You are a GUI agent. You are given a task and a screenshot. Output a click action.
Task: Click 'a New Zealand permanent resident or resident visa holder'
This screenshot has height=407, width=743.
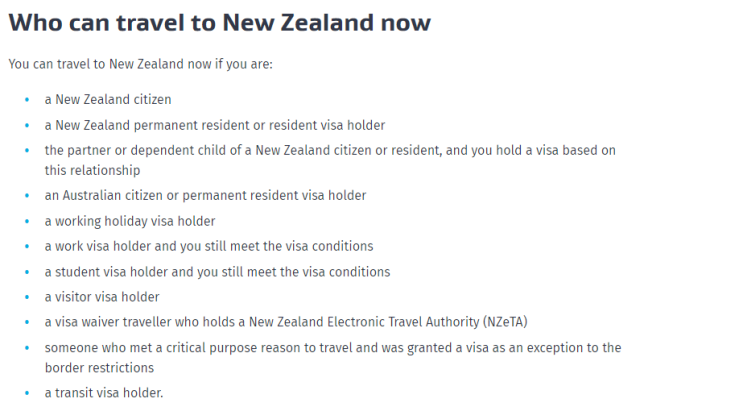pyautogui.click(x=214, y=125)
